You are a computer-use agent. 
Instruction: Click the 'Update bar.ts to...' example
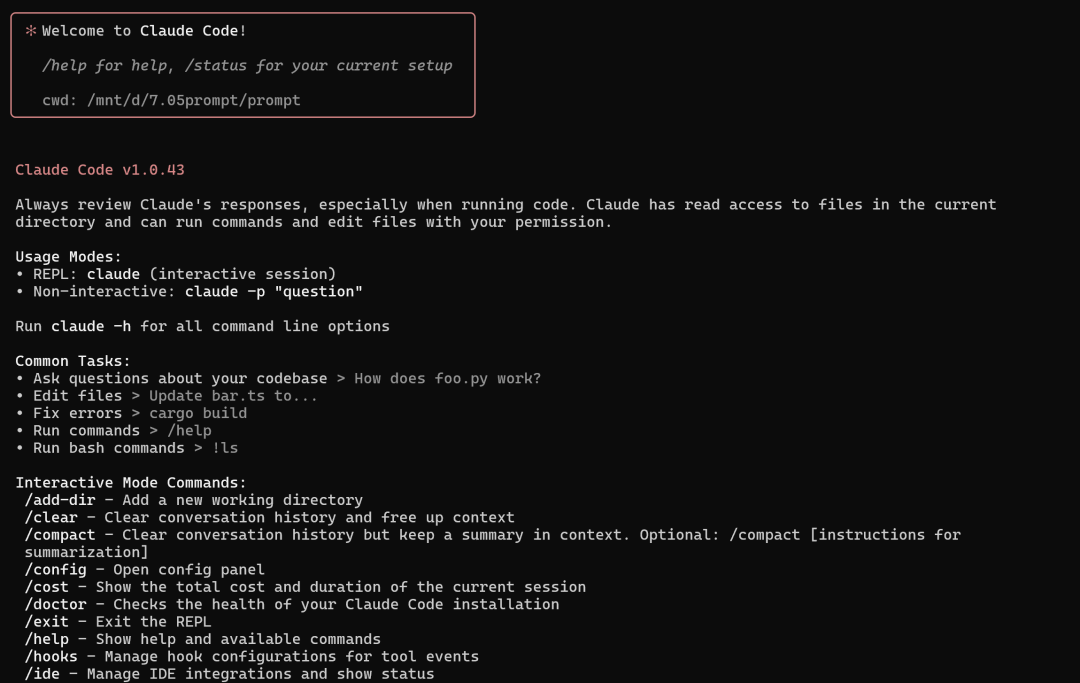[x=233, y=396]
